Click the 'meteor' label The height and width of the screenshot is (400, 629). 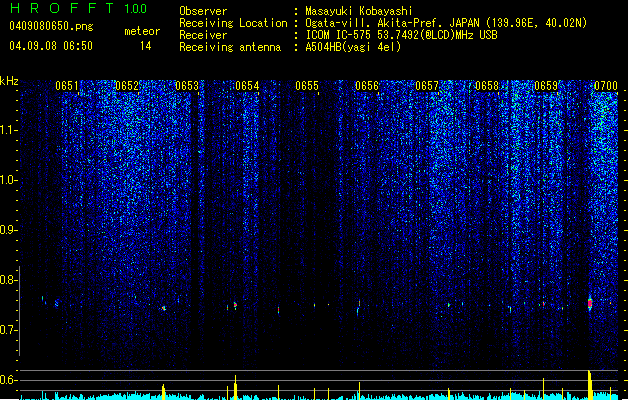[x=142, y=31]
